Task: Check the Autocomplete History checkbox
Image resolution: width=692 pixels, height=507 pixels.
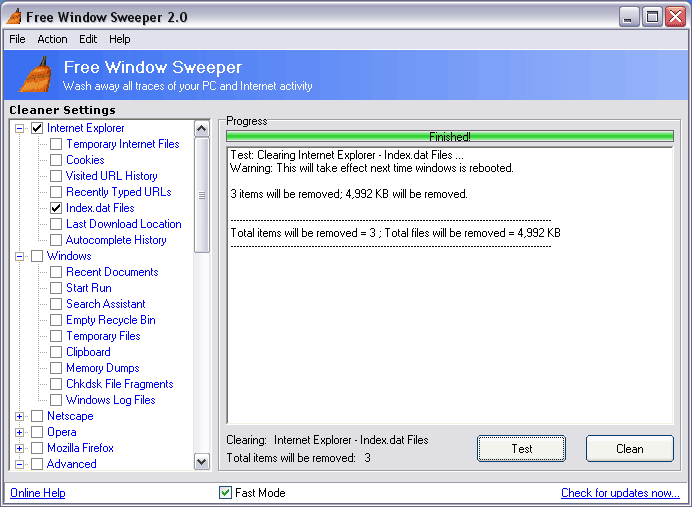Action: 56,240
